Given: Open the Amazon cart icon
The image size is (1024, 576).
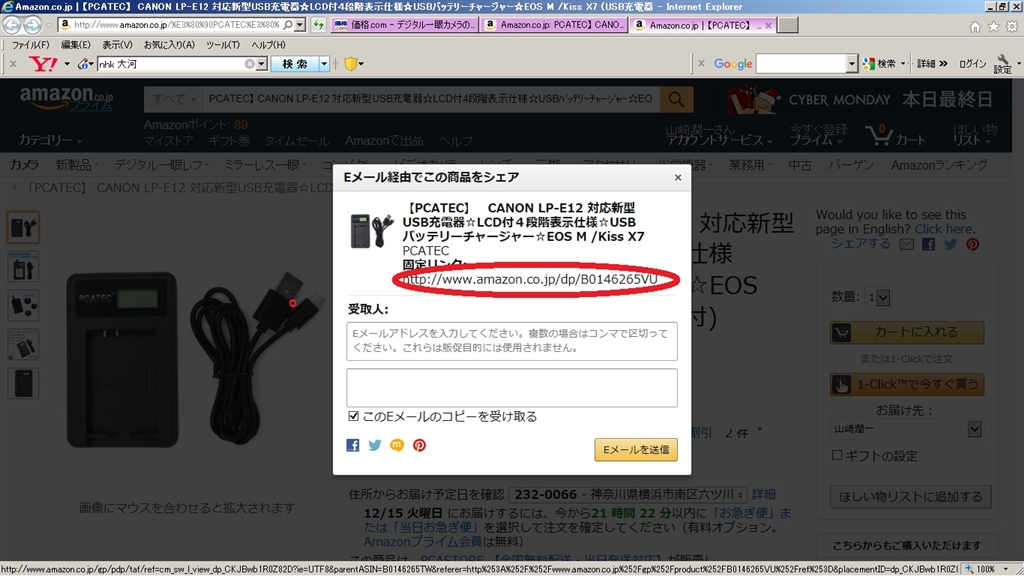Looking at the screenshot, I should pyautogui.click(x=879, y=135).
